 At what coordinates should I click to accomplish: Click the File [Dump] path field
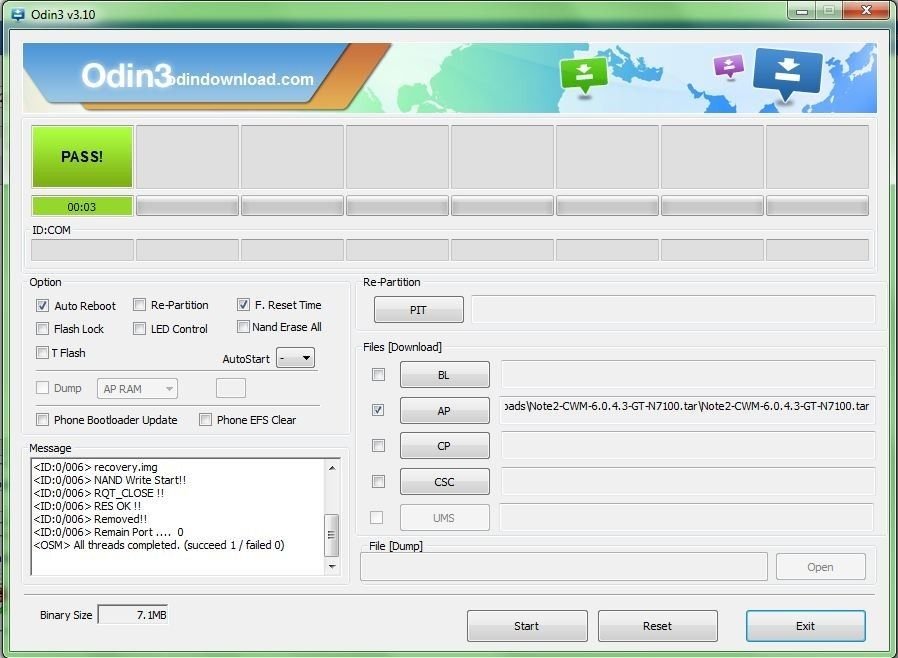pyautogui.click(x=564, y=567)
